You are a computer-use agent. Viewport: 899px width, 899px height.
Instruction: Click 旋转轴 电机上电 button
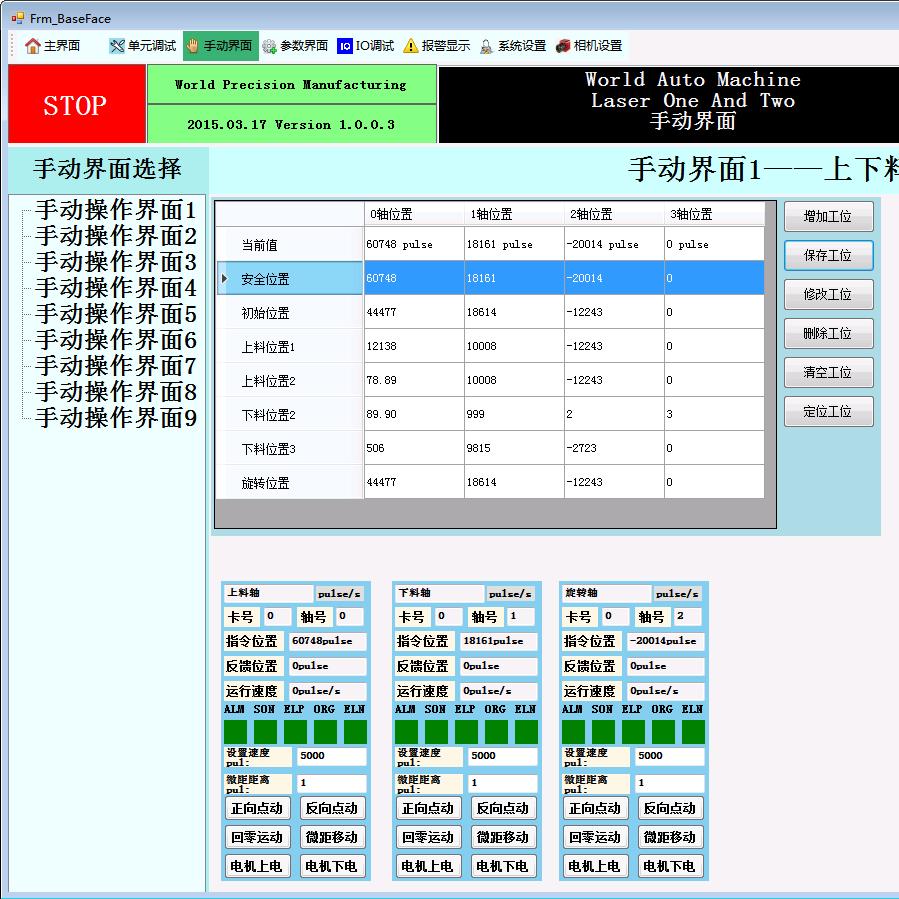pyautogui.click(x=595, y=866)
